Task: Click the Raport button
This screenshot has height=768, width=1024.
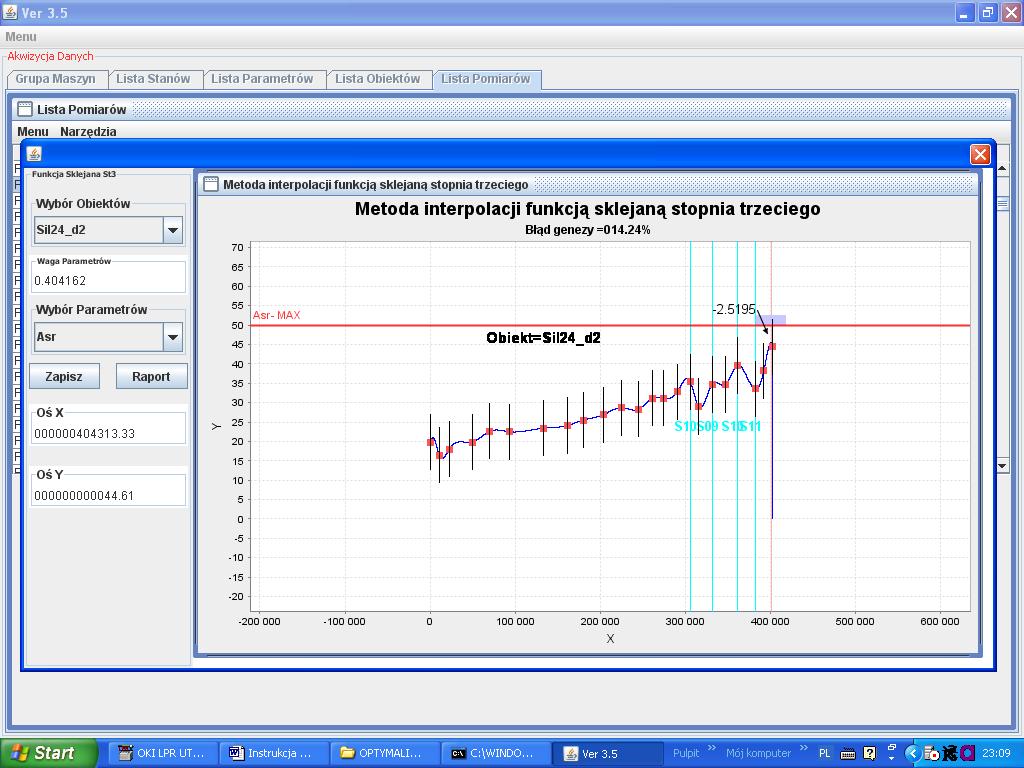Action: click(x=151, y=376)
